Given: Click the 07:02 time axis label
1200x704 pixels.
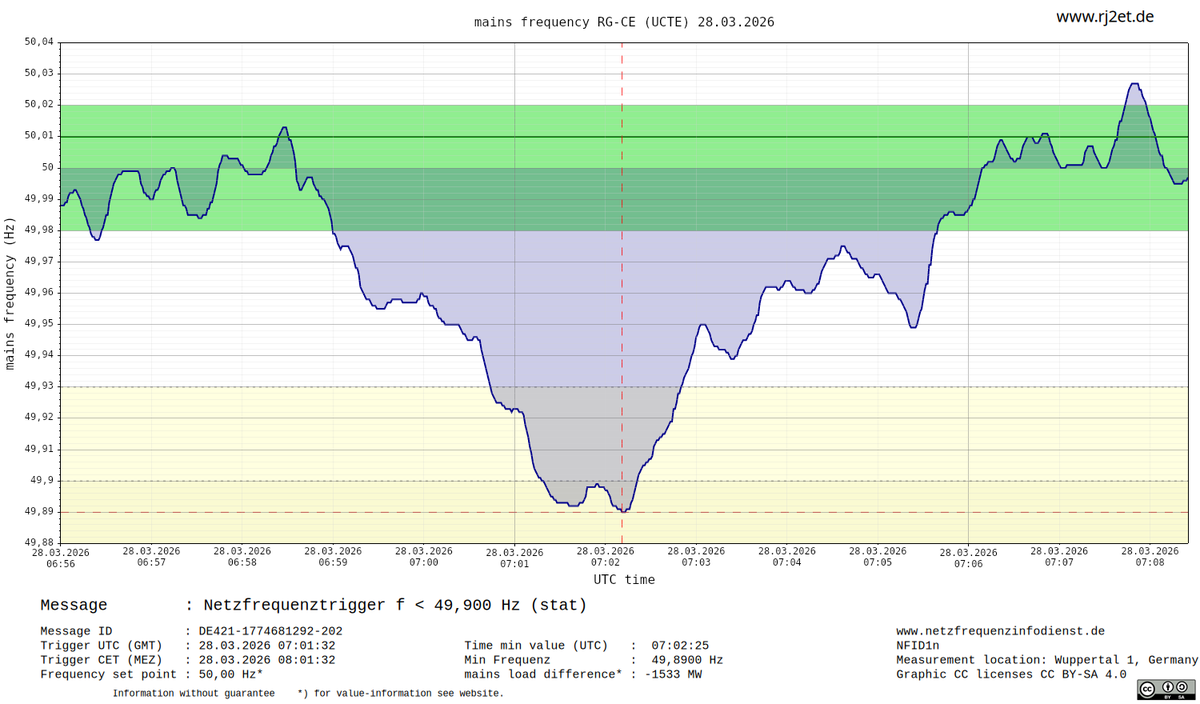Looking at the screenshot, I should (x=605, y=557).
